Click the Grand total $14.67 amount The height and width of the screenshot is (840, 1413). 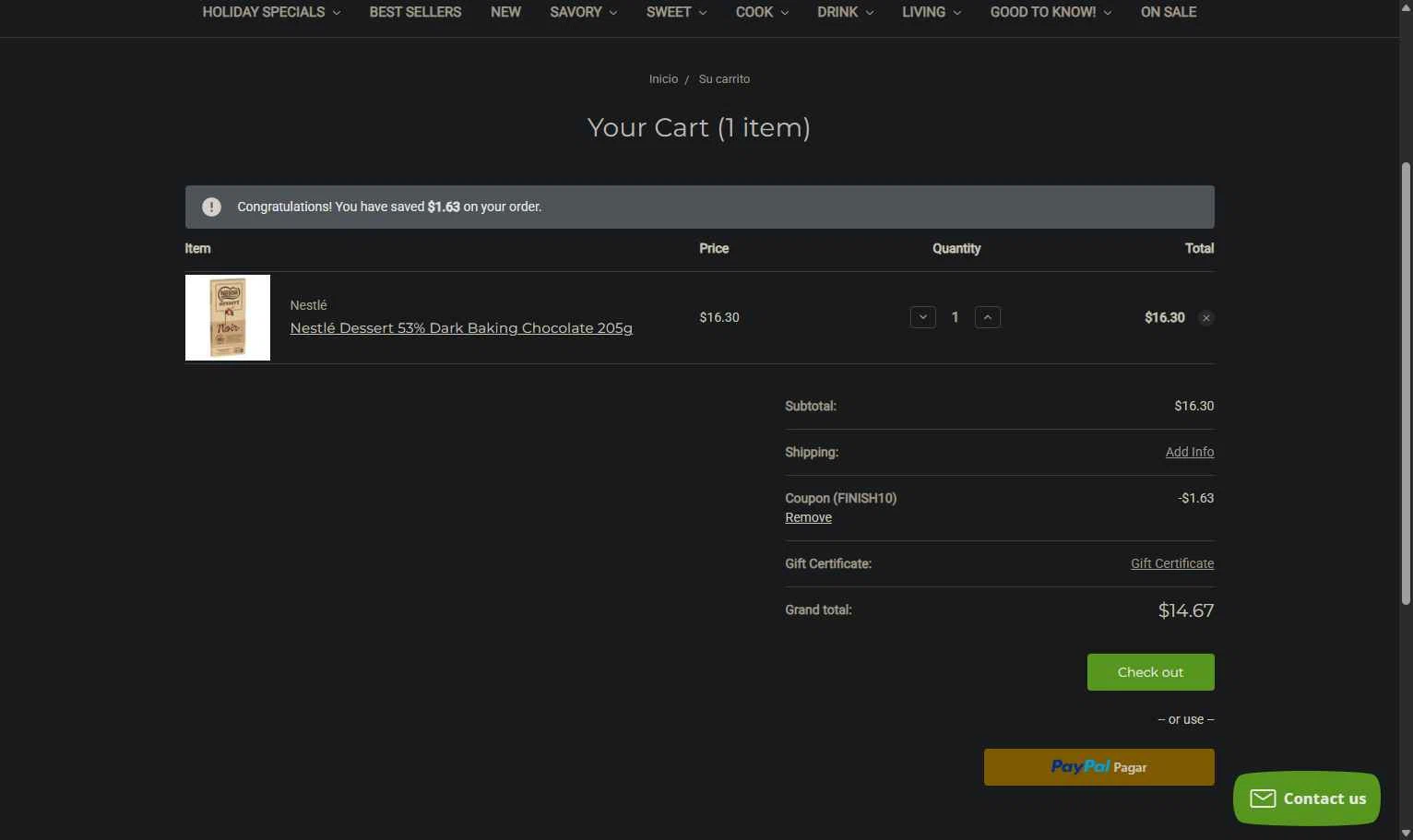point(1185,610)
